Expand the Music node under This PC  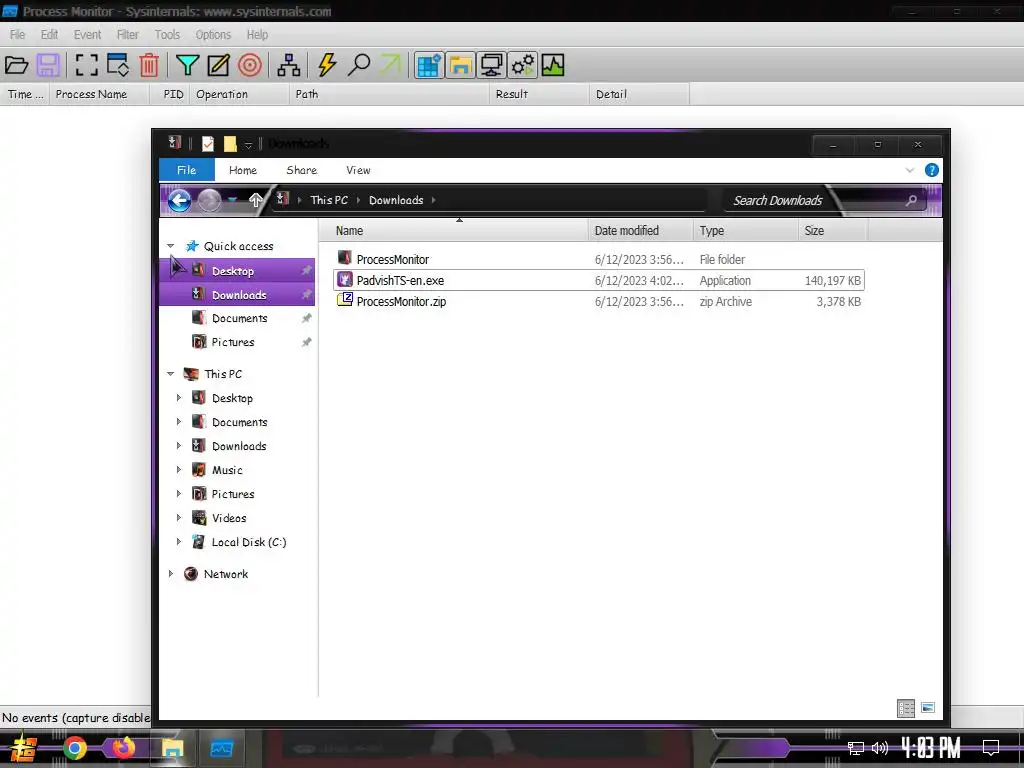point(179,470)
